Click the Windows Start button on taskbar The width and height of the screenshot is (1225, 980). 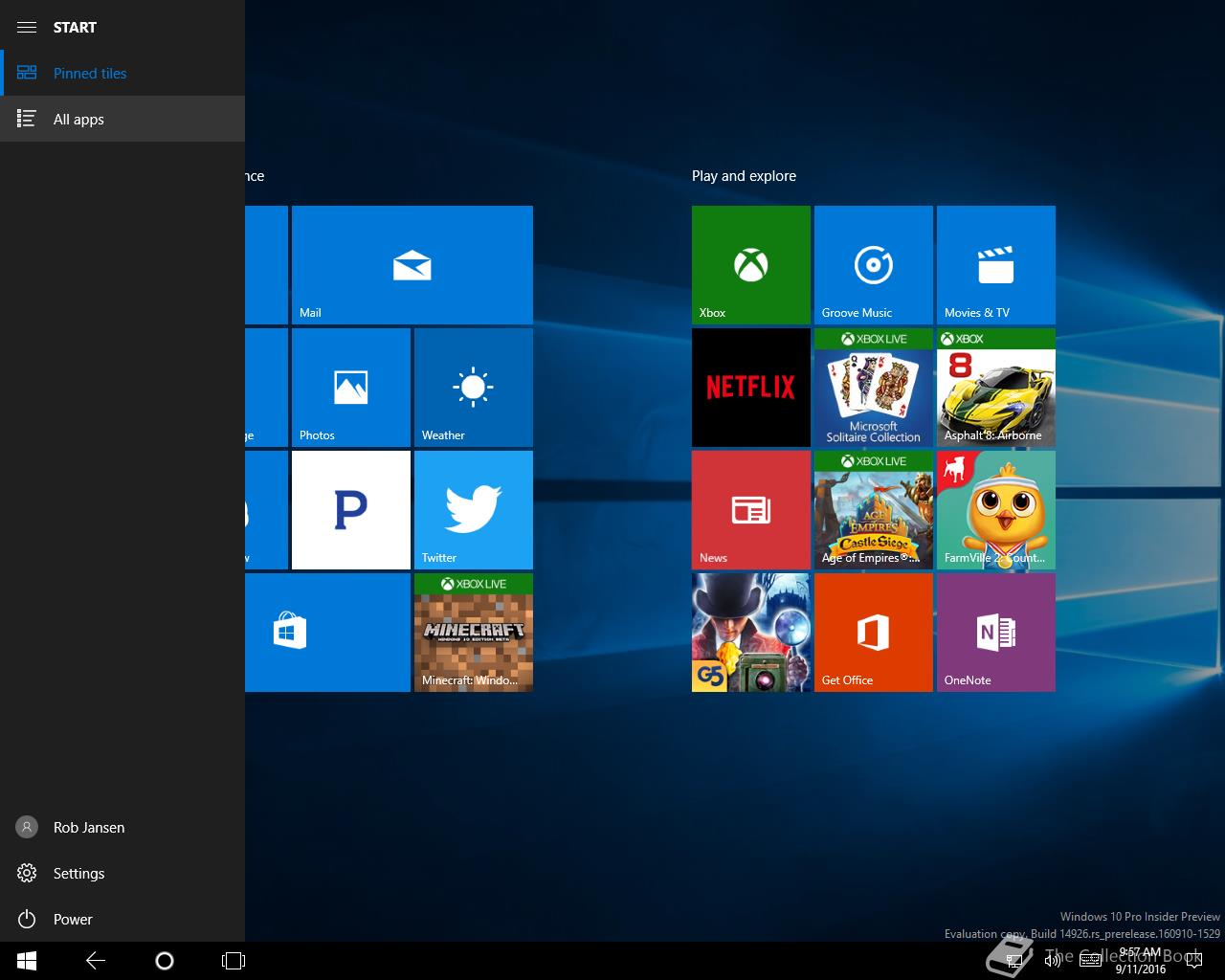point(27,961)
